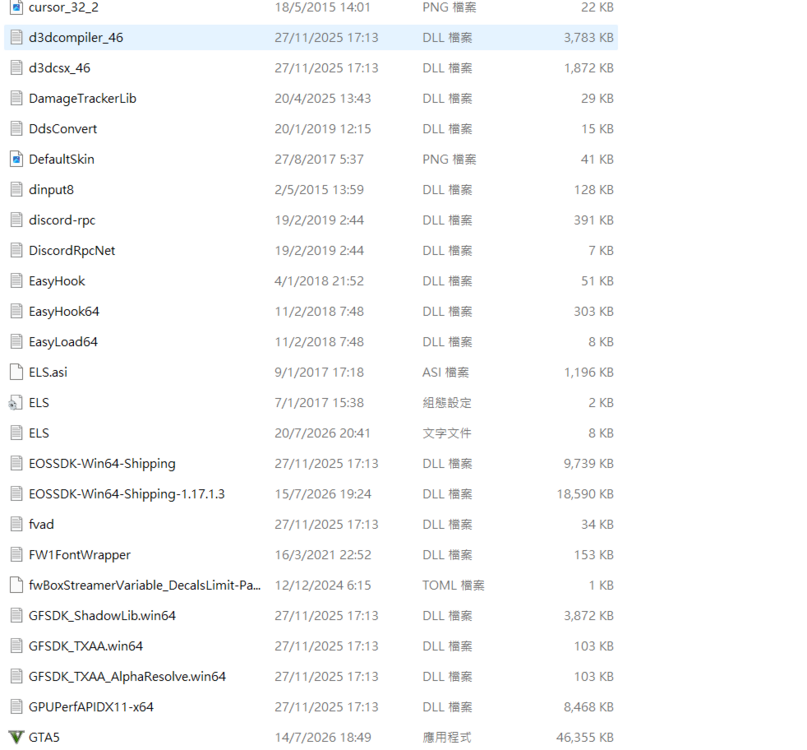This screenshot has width=807, height=750.
Task: Select the ELS.asi file name
Action: click(48, 372)
